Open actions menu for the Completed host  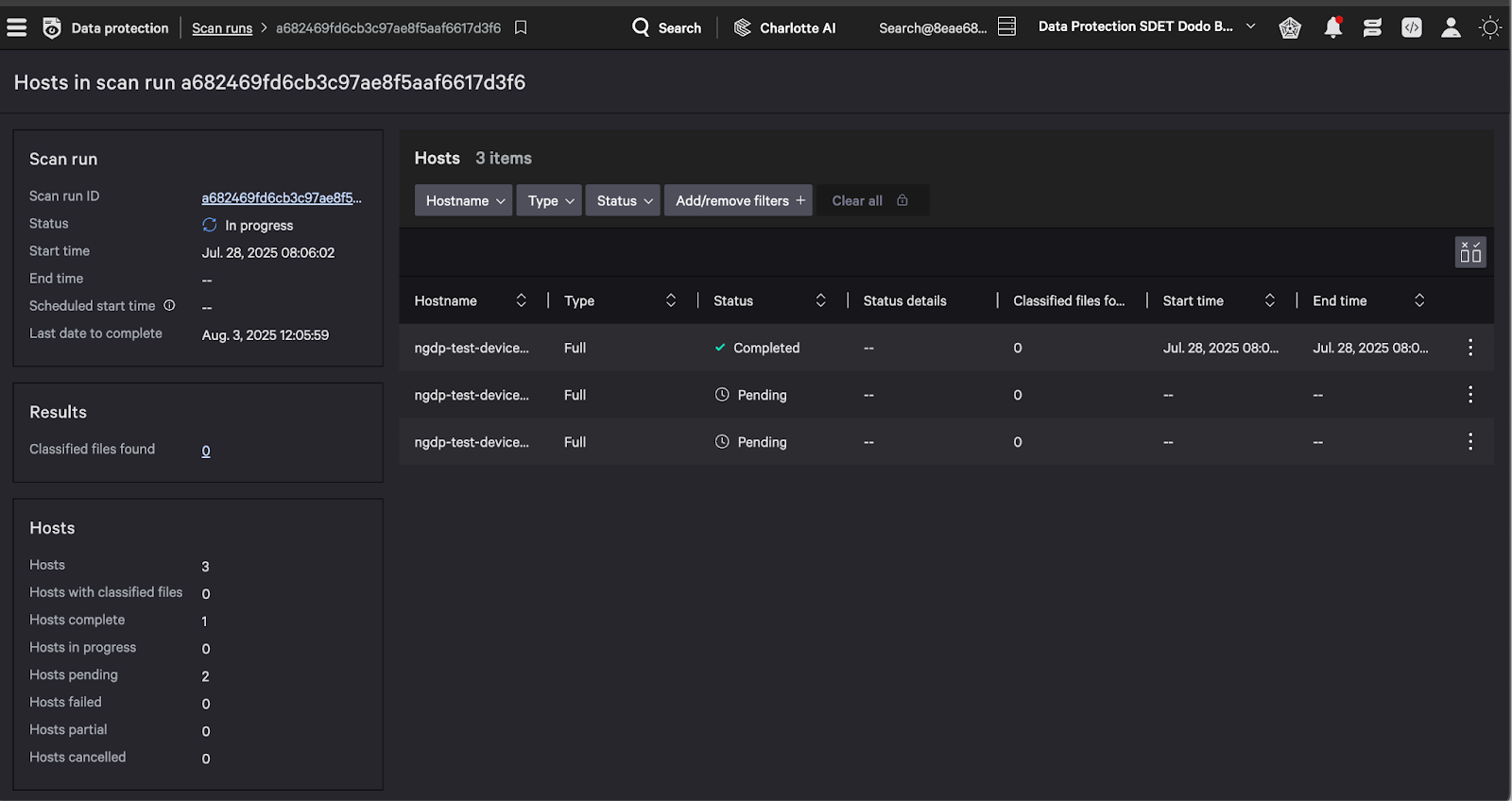click(x=1469, y=348)
